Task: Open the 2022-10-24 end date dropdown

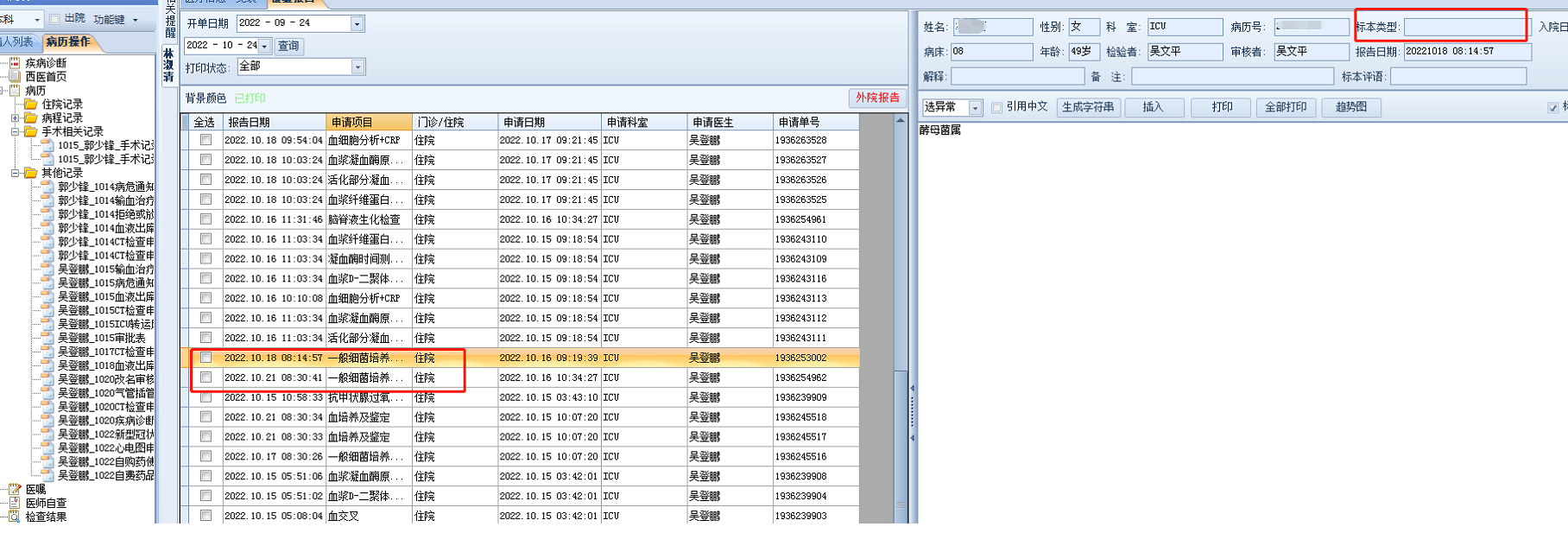Action: pyautogui.click(x=264, y=46)
